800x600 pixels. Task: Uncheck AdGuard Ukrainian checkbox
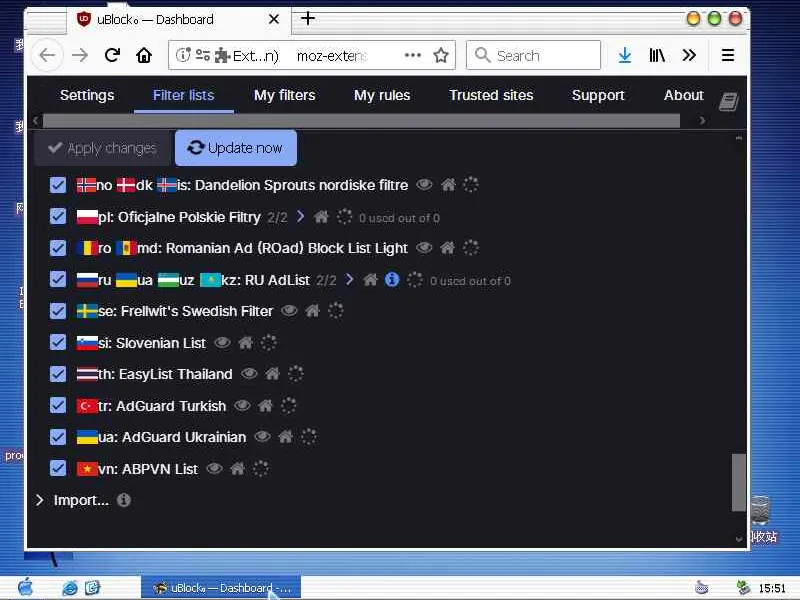tap(58, 437)
